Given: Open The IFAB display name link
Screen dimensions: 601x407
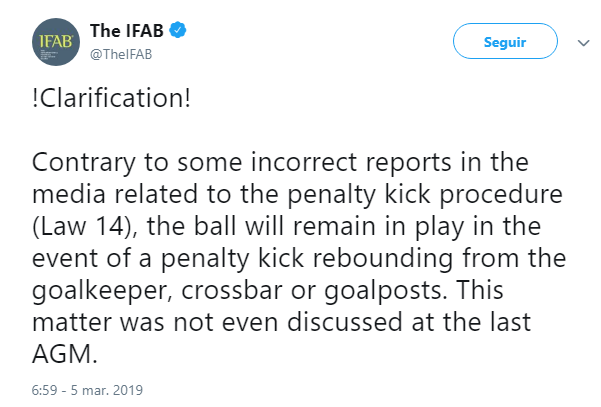Looking at the screenshot, I should (x=127, y=31).
